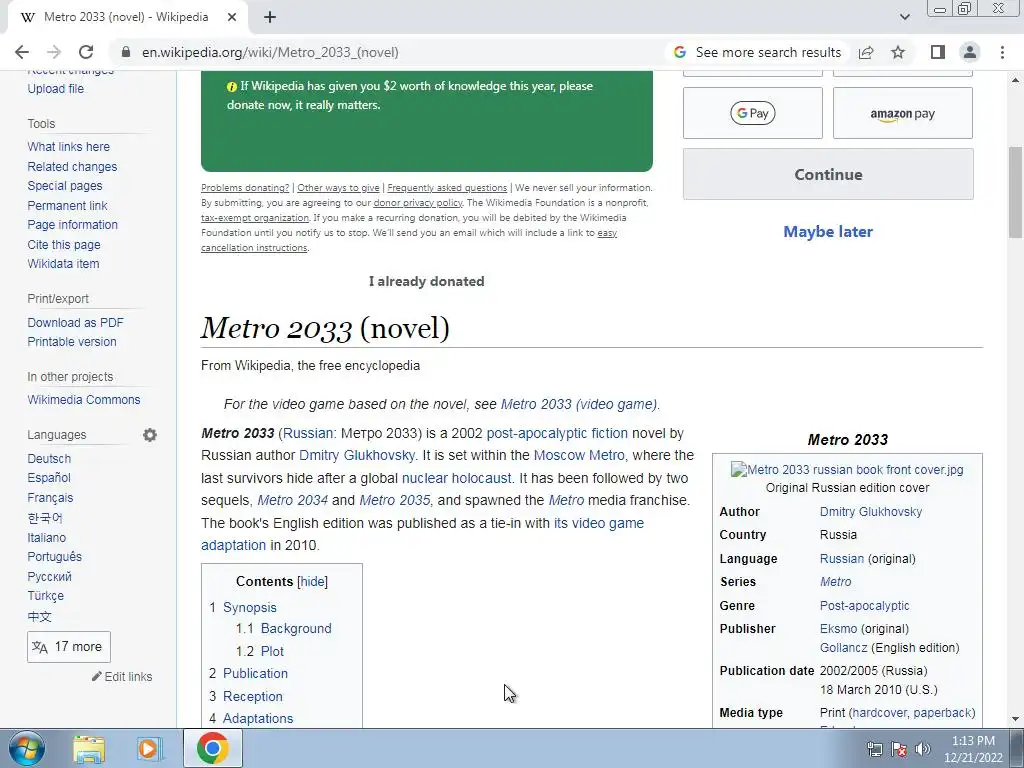Open nuclear holocaust link

(x=456, y=478)
